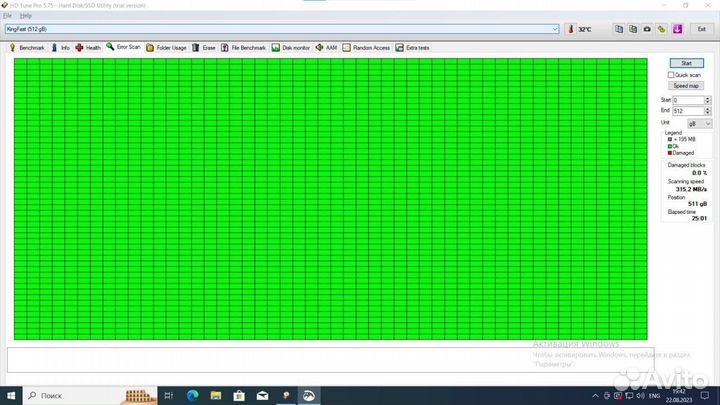The image size is (720, 405).
Task: Click the green Ok legend swatch
Action: (669, 146)
